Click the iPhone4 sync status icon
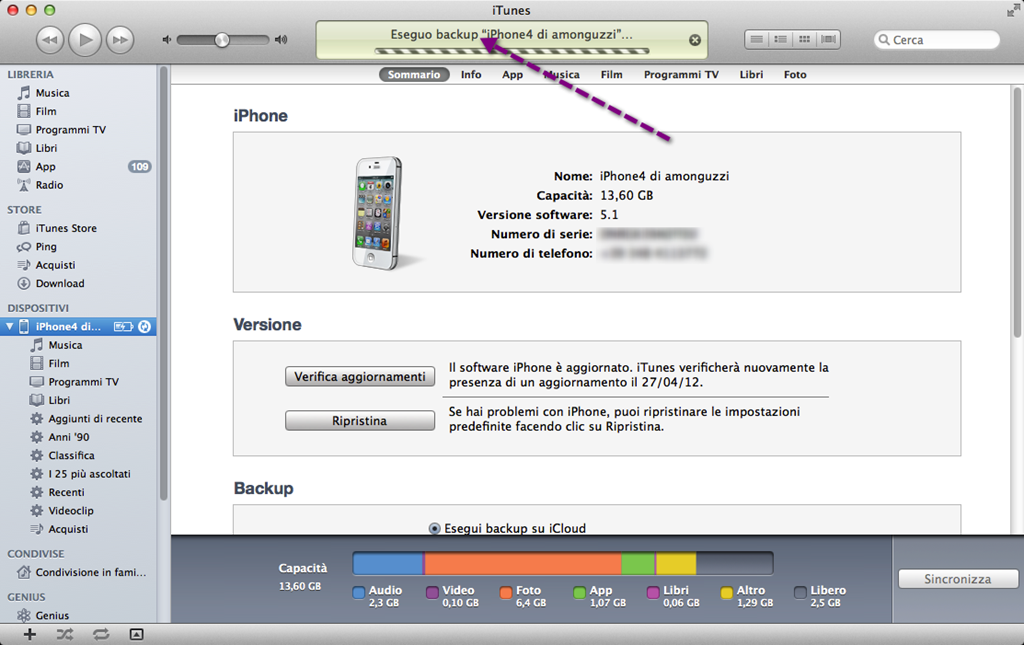The width and height of the screenshot is (1024, 645). tap(144, 326)
